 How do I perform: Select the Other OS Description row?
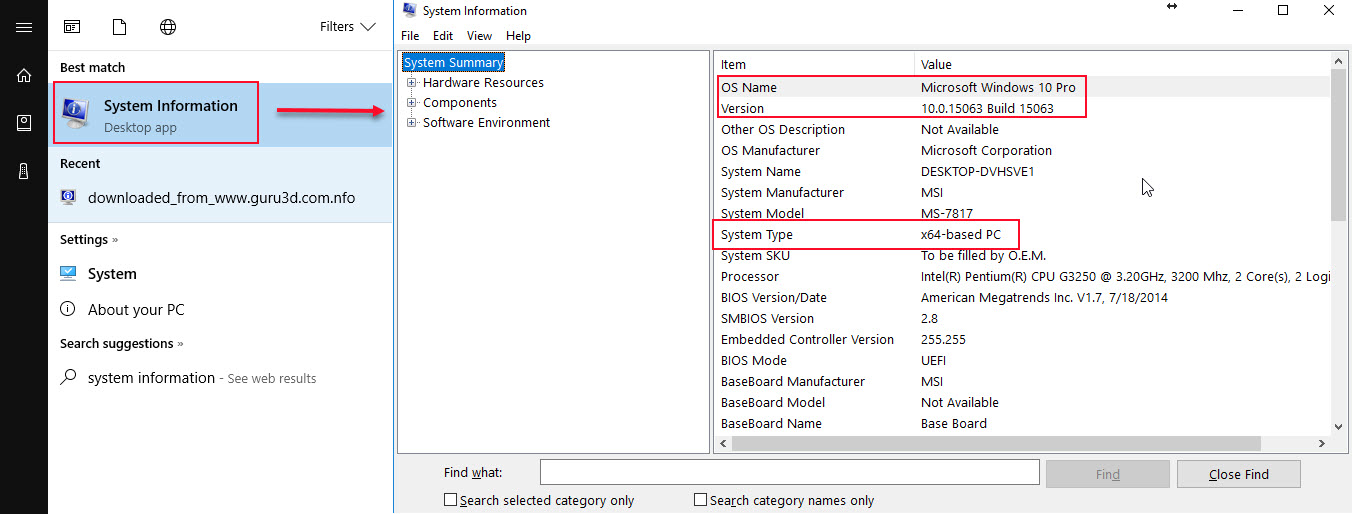[1023, 129]
